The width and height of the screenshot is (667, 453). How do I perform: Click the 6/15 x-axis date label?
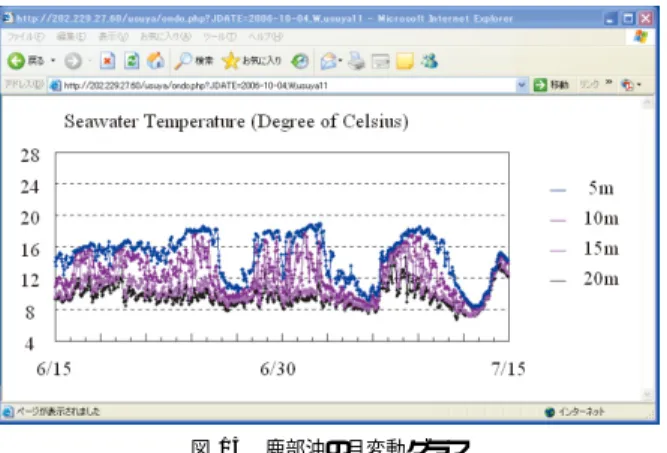[x=54, y=369]
